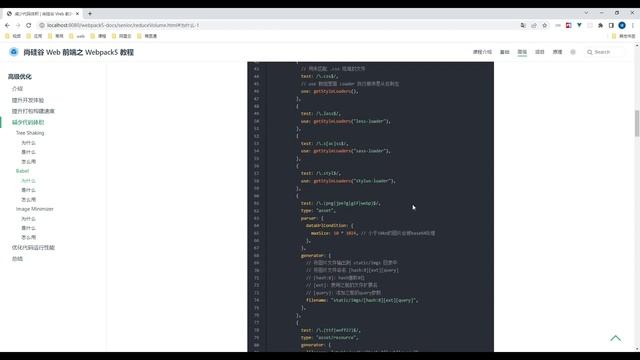The image size is (640, 360).
Task: Click the browser forward arrow
Action: coord(18,25)
